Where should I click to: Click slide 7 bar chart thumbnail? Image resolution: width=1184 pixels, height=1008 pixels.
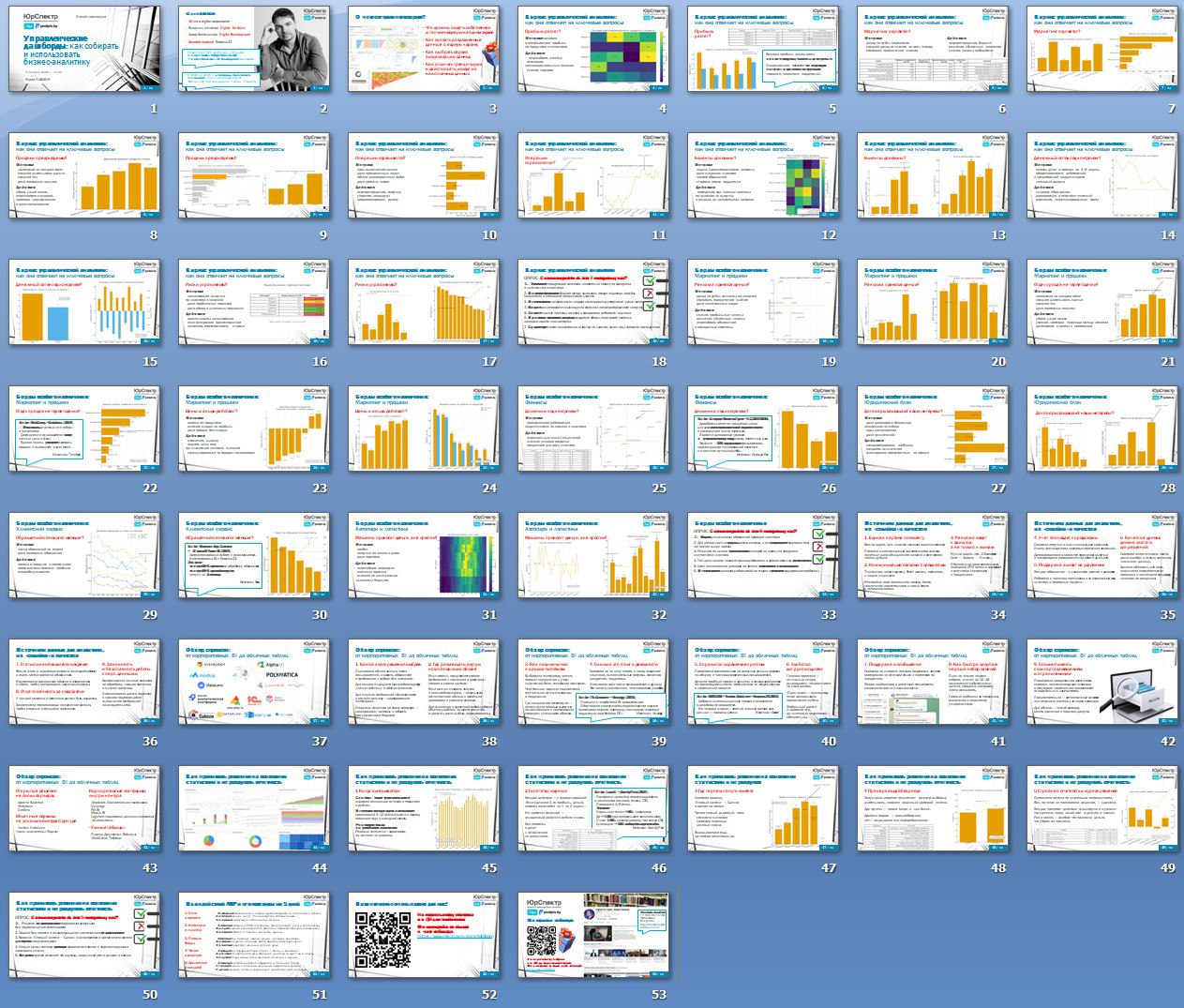click(x=1102, y=49)
